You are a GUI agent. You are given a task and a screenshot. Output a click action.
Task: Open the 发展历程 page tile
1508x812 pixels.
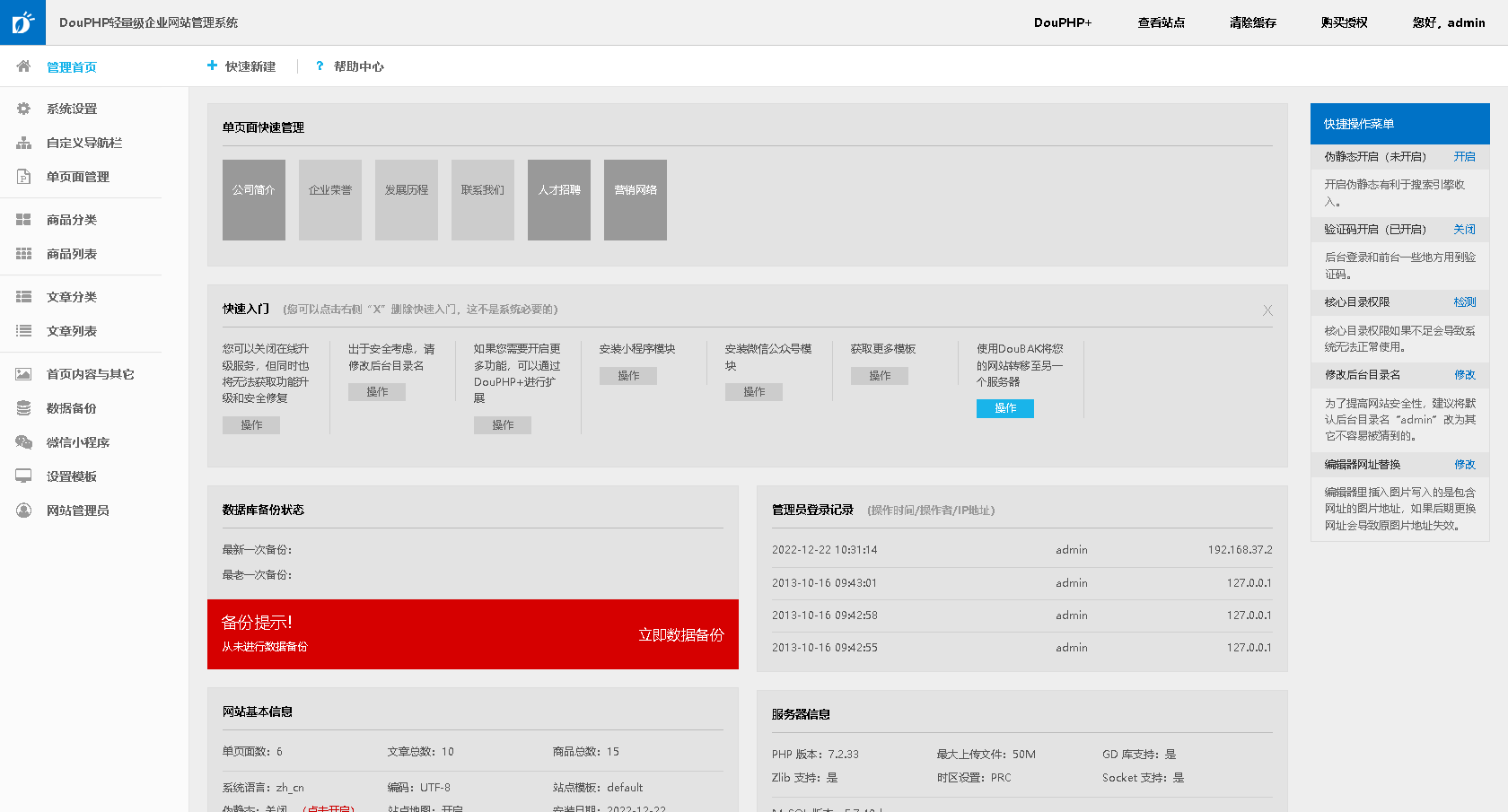click(x=407, y=200)
